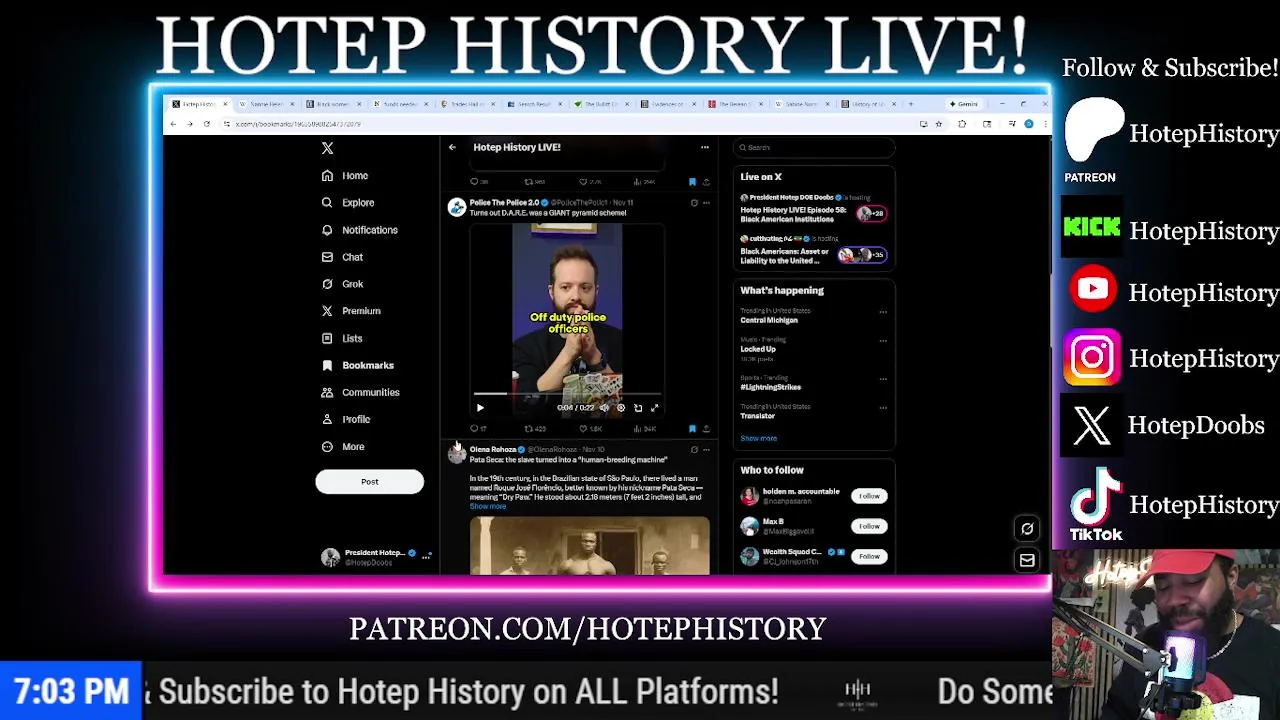1280x720 pixels.
Task: Open Translator trending topic
Action: click(x=758, y=416)
